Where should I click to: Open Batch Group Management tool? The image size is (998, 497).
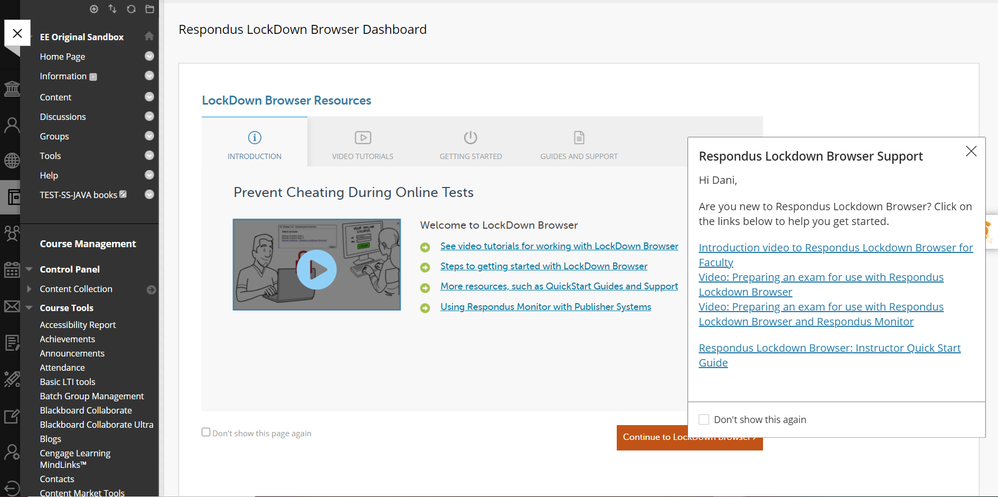(92, 396)
